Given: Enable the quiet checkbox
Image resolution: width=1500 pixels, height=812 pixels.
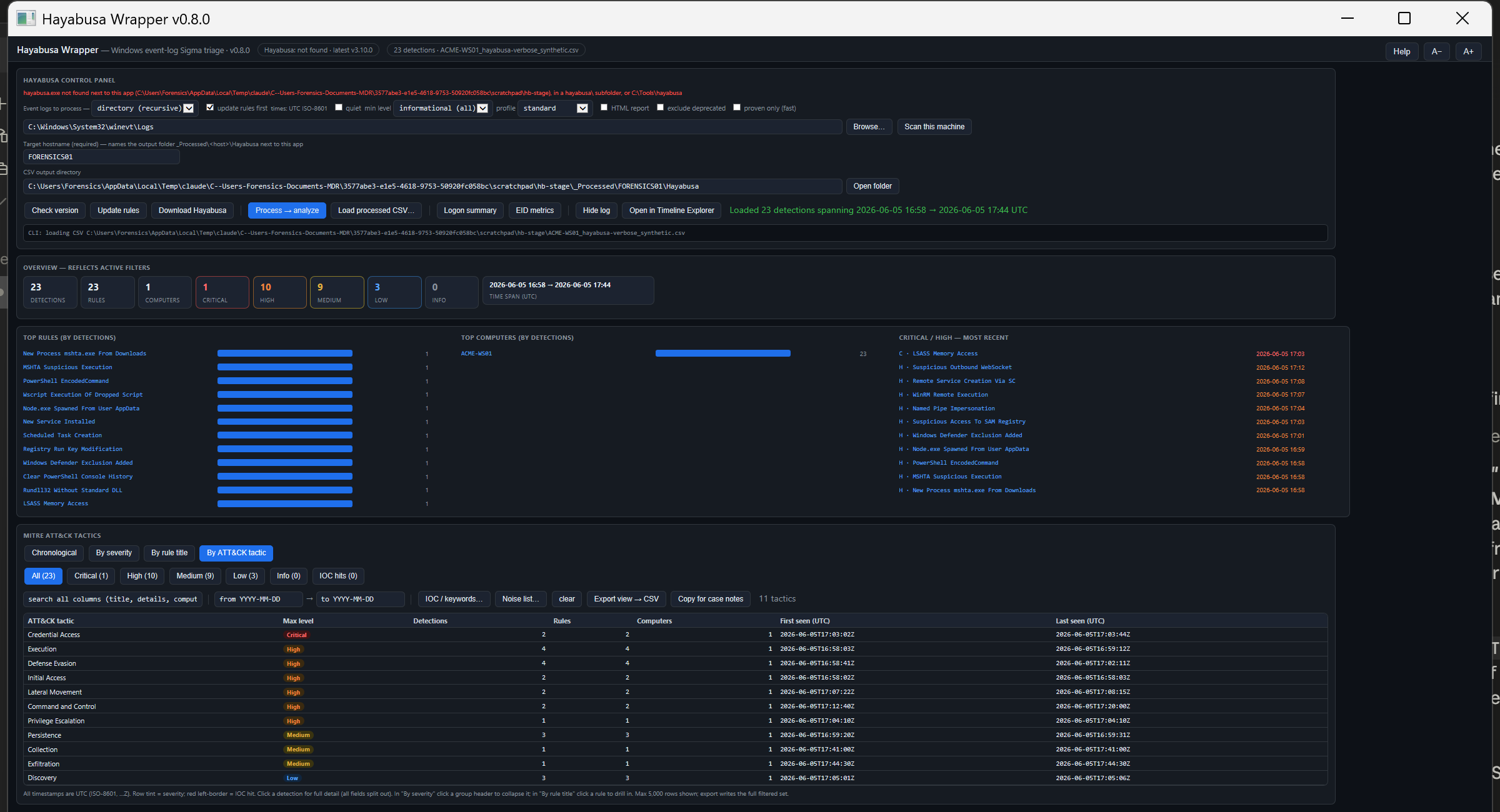Looking at the screenshot, I should 339,107.
